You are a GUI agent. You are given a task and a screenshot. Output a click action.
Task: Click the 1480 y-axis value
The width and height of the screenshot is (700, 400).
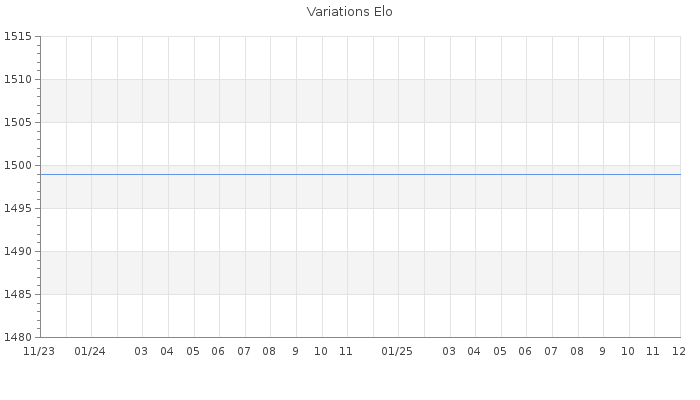tap(18, 338)
